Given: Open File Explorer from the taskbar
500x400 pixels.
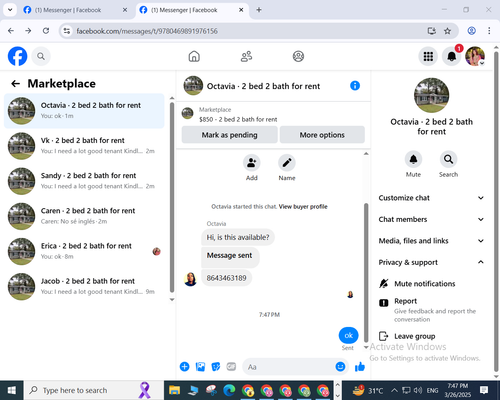Looking at the screenshot, I should [x=174, y=390].
